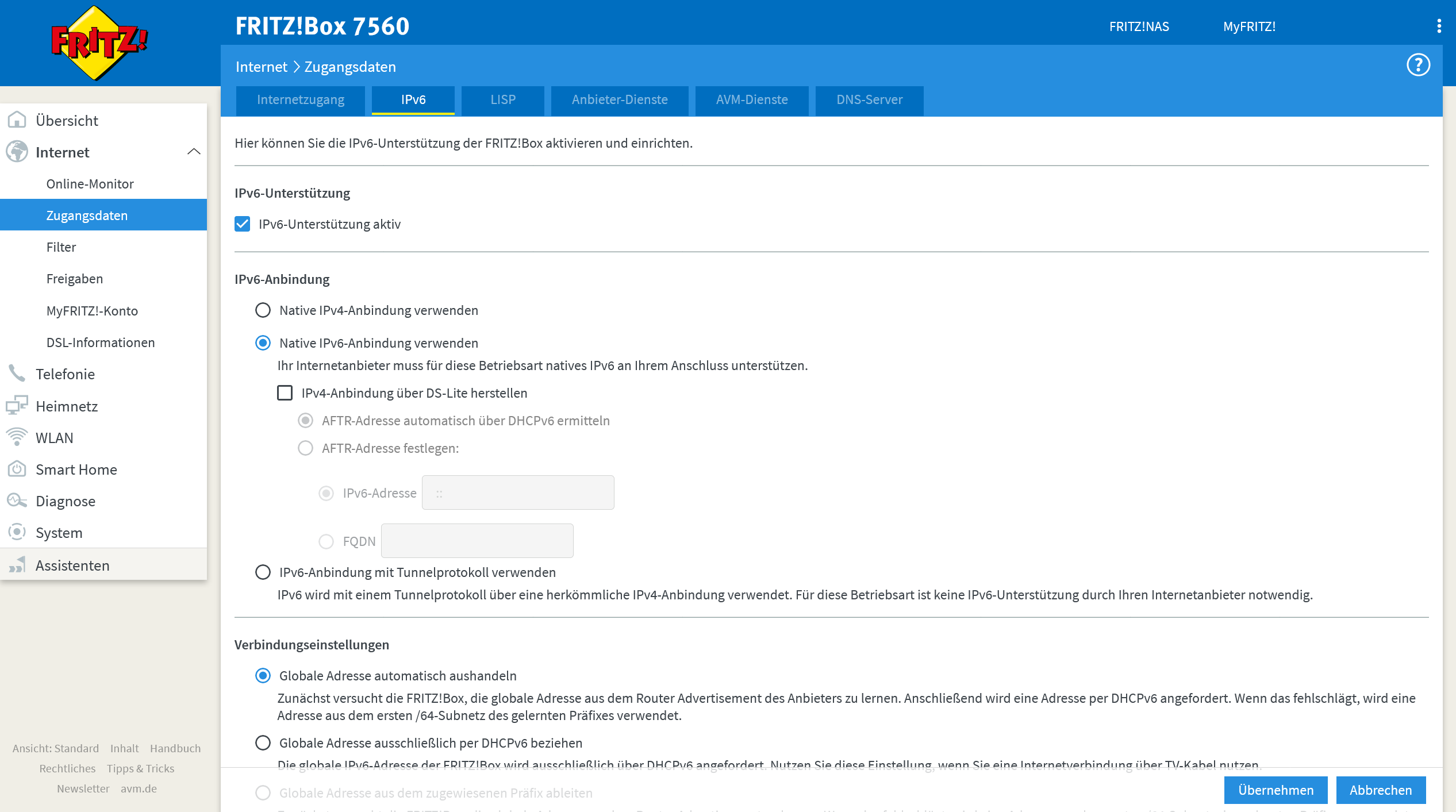Open the MyFRITZ! link in header
This screenshot has width=1456, height=812.
1249,26
